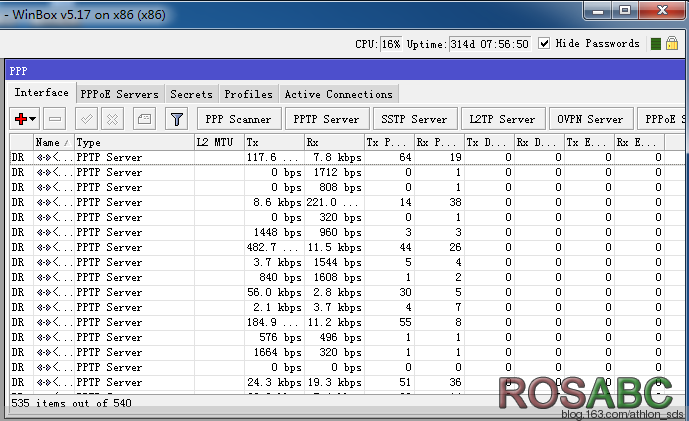Click the 535 items status text
689x421 pixels.
(71, 403)
